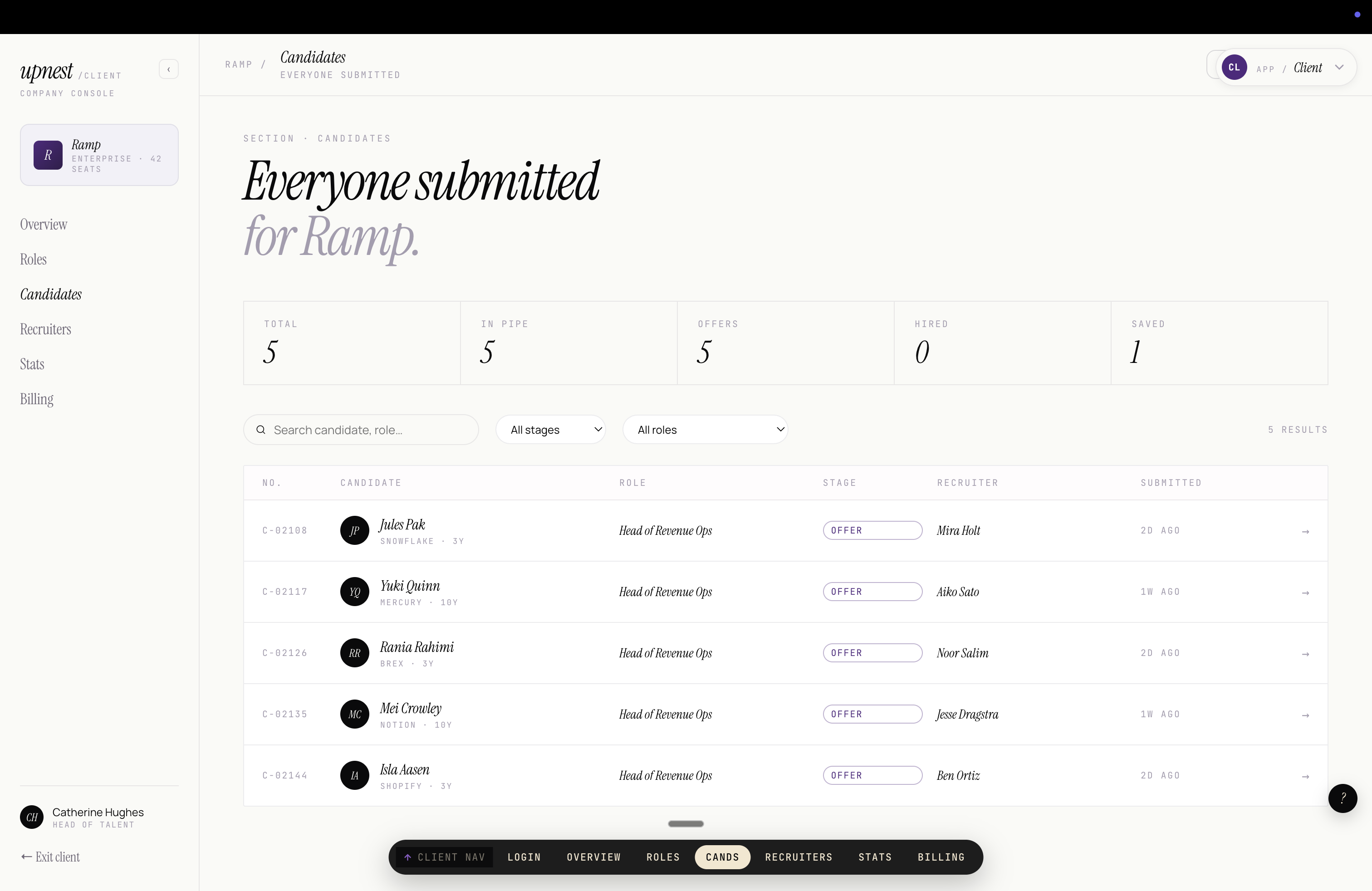
Task: Open Yuki Quinn row arrow
Action: pos(1306,592)
